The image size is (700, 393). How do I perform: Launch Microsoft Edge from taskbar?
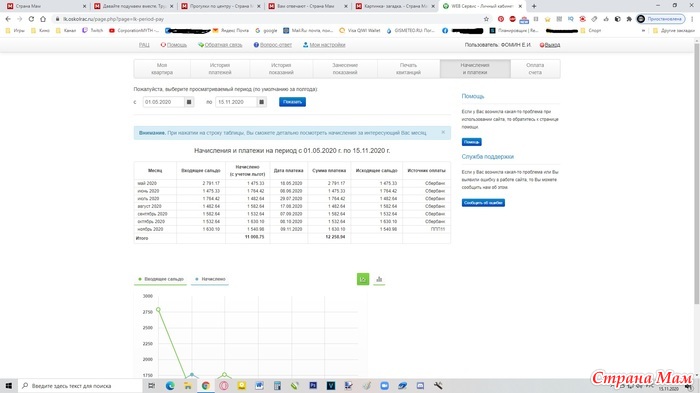pyautogui.click(x=170, y=385)
